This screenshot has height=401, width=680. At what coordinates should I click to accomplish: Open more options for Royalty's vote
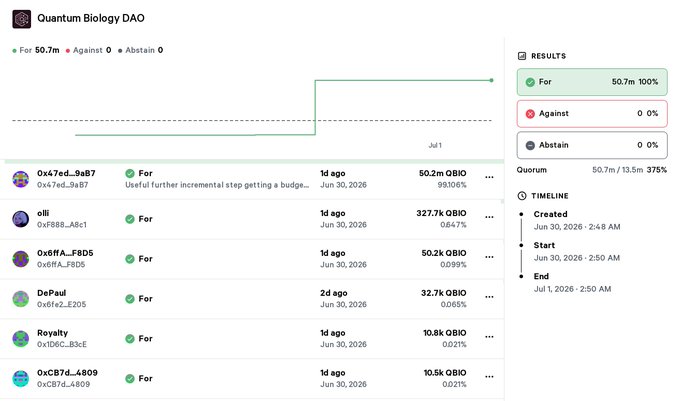click(x=489, y=336)
